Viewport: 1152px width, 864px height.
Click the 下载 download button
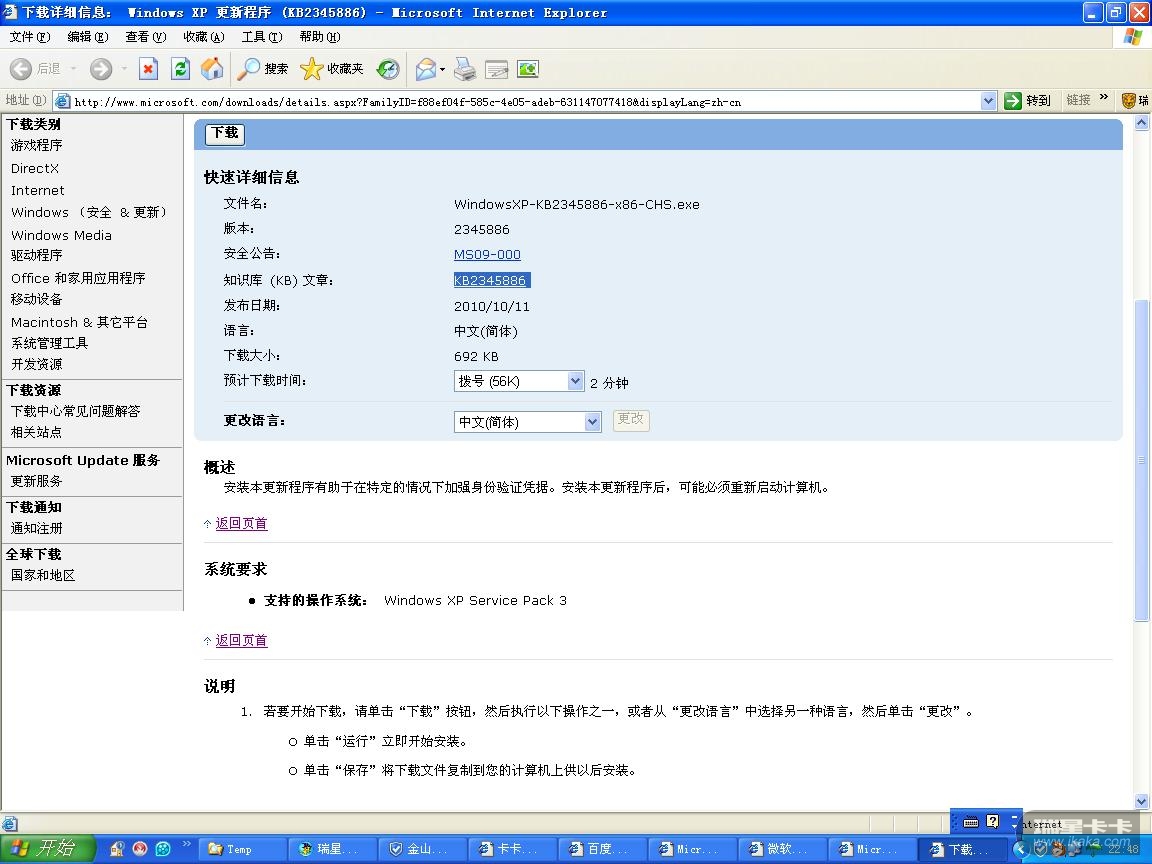225,133
